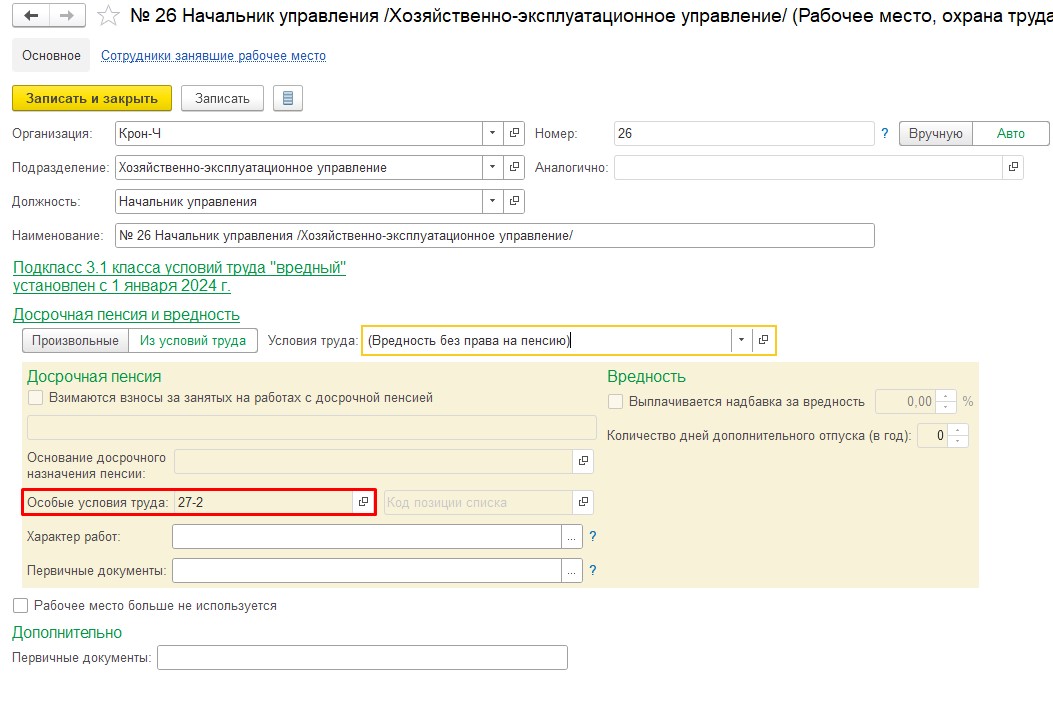
Task: Open the Условия труда dropdown
Action: (x=741, y=340)
